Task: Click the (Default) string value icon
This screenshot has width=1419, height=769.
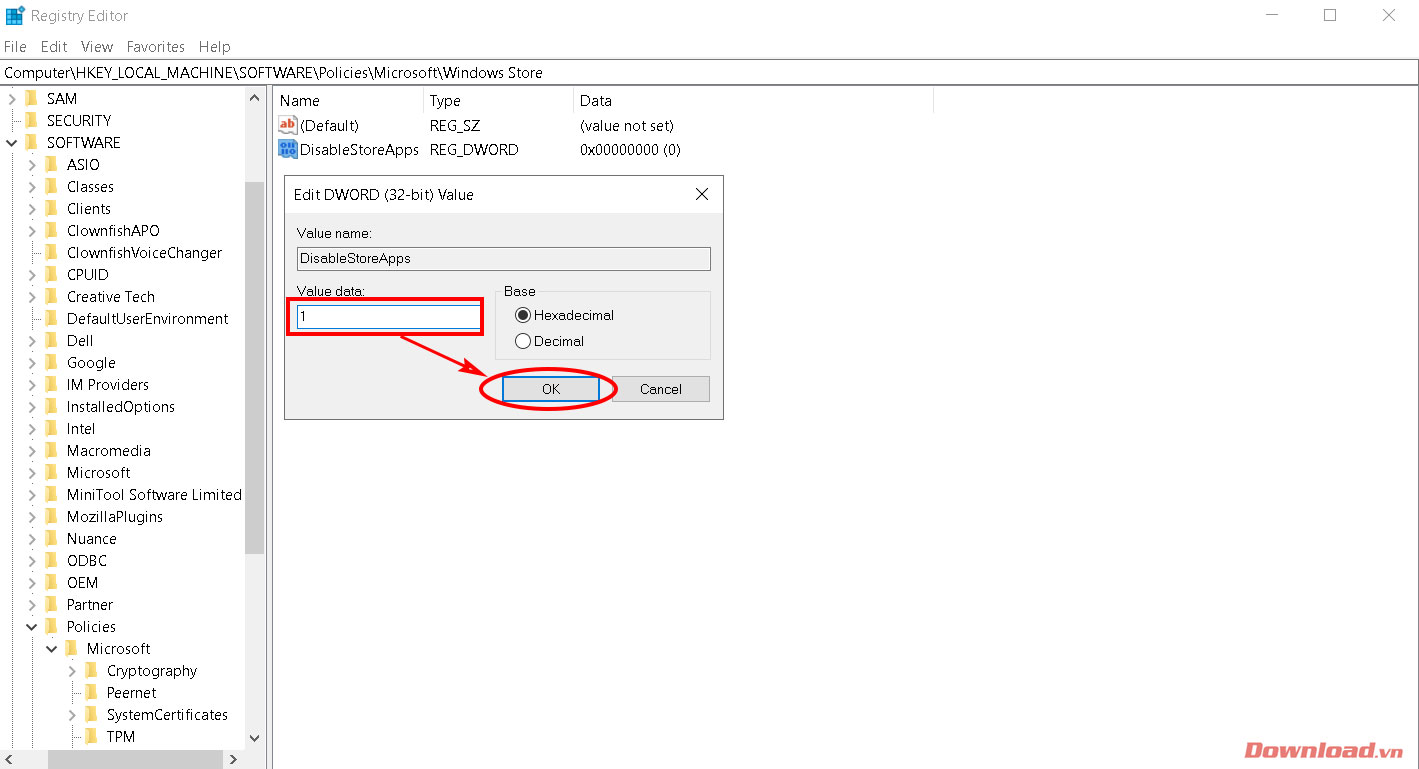Action: pyautogui.click(x=288, y=126)
